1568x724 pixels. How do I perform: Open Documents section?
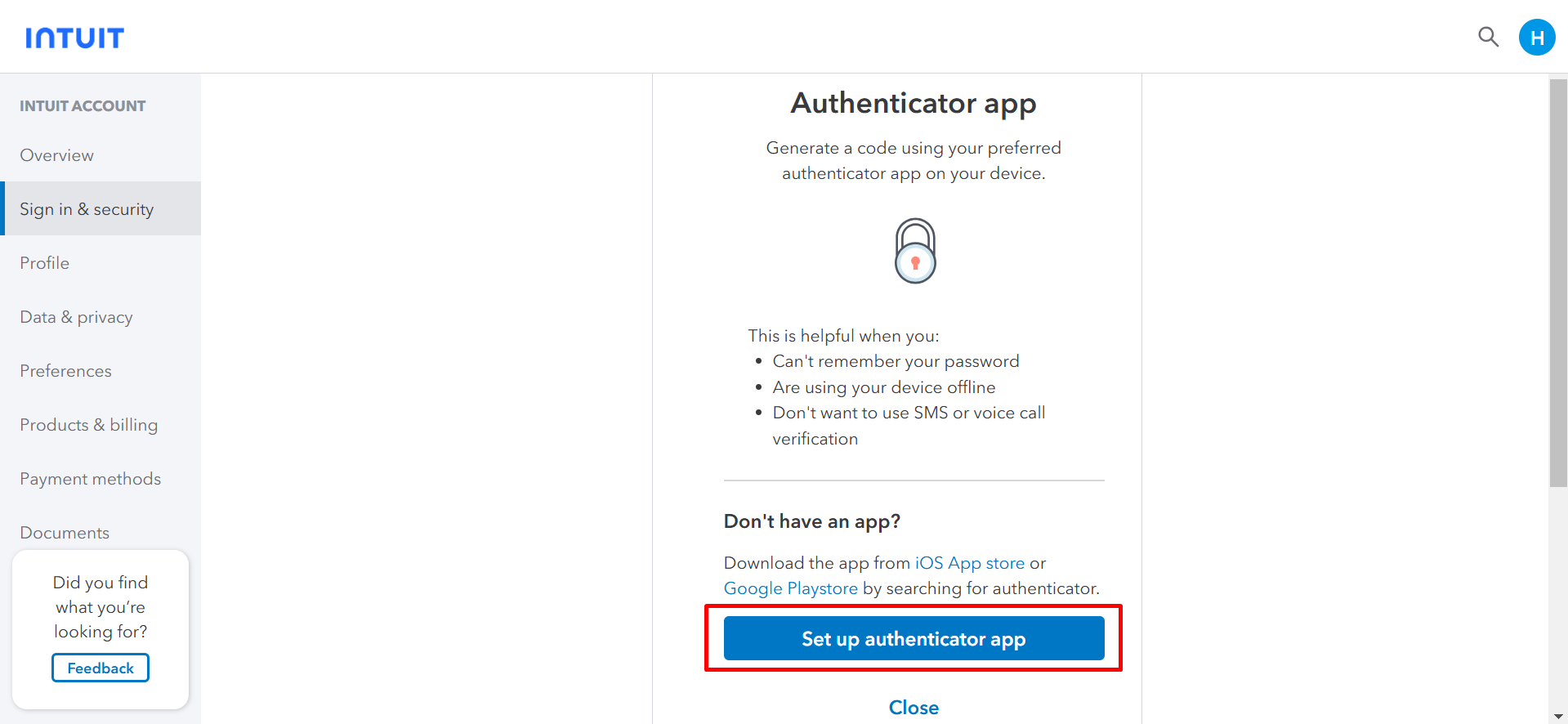click(x=65, y=533)
